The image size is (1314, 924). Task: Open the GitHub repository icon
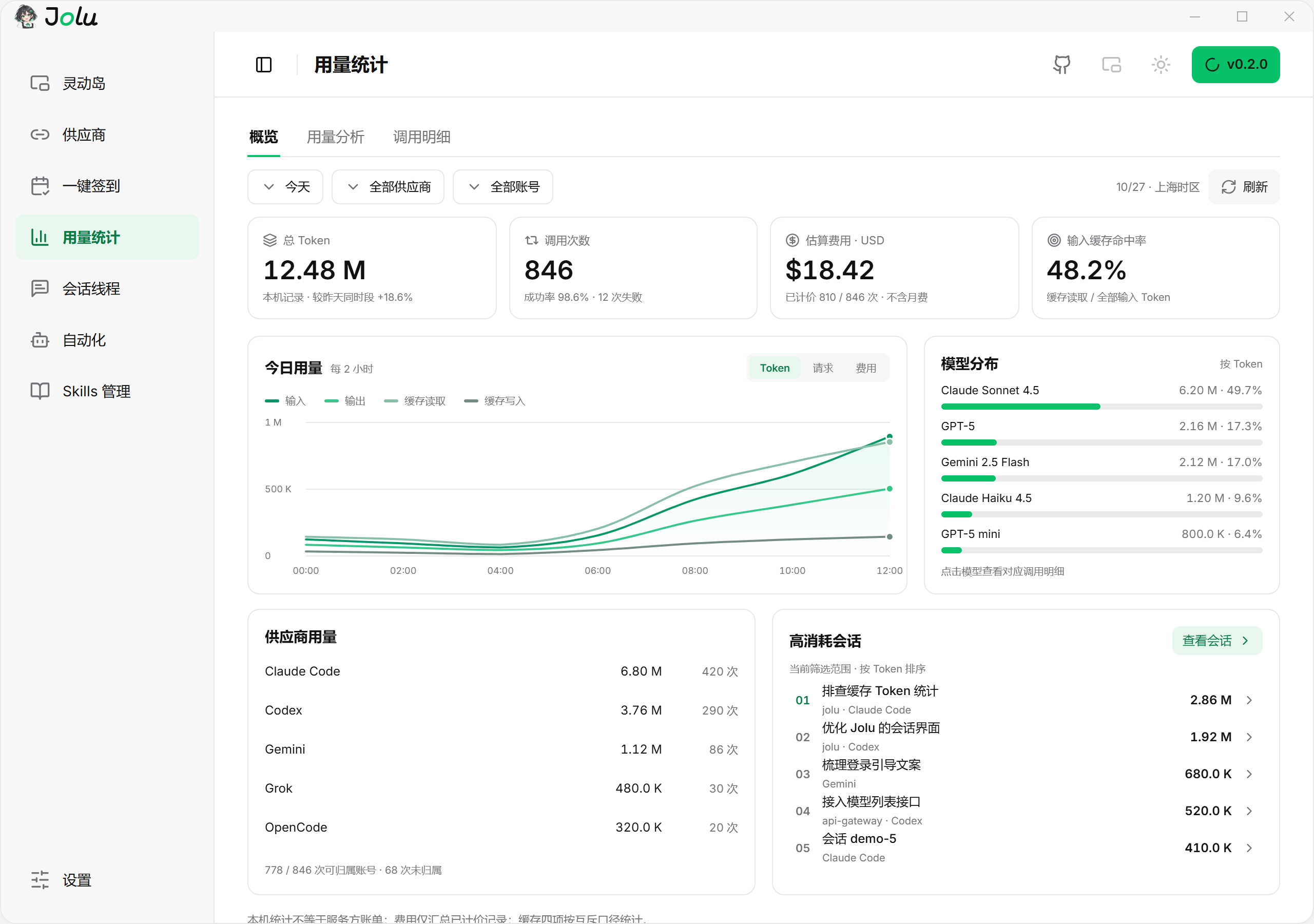click(1061, 65)
